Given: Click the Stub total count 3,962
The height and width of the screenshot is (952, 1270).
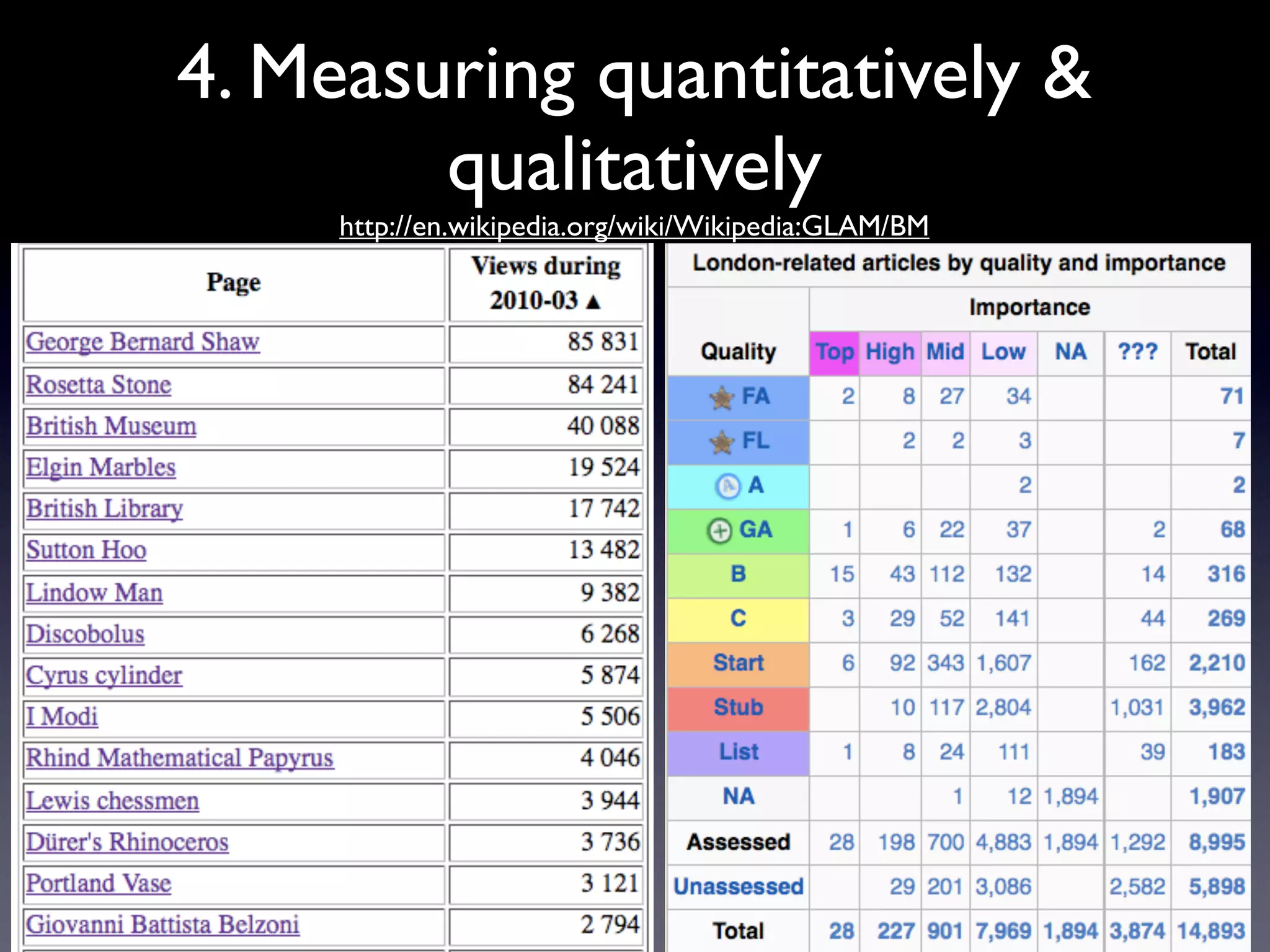Looking at the screenshot, I should [x=1217, y=708].
